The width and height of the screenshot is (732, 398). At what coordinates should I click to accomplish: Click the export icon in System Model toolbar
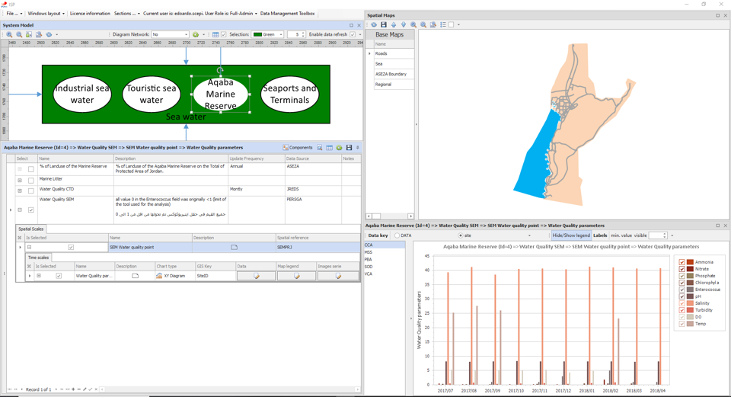tap(39, 35)
